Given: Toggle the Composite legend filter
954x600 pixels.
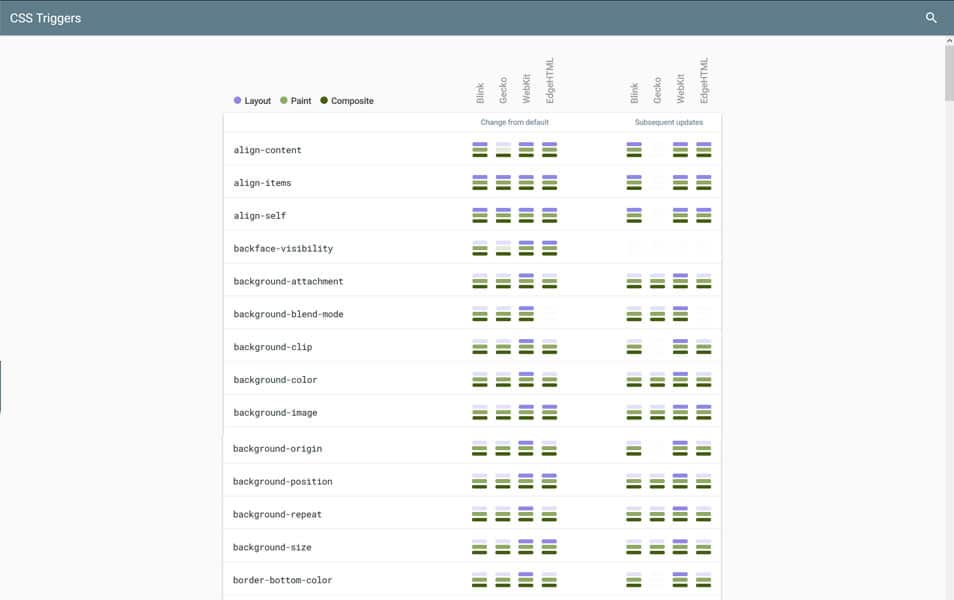Looking at the screenshot, I should pyautogui.click(x=347, y=100).
